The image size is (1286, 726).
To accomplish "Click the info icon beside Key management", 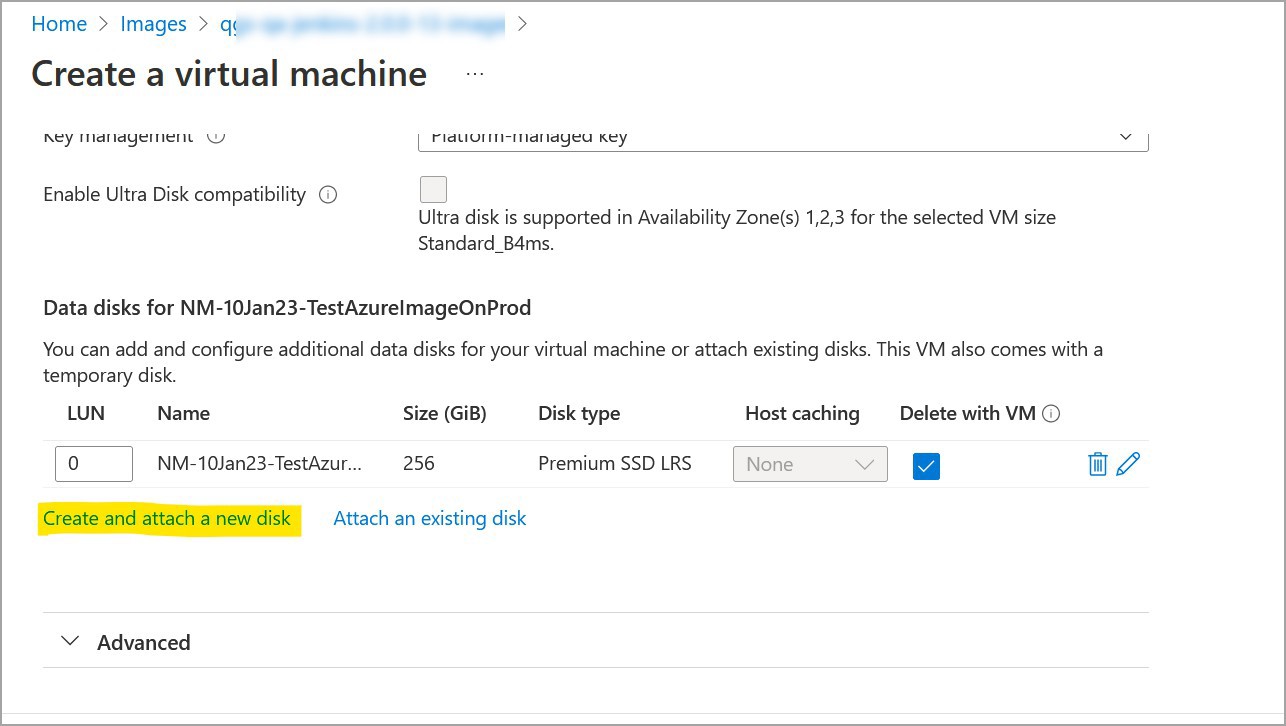I will 216,136.
